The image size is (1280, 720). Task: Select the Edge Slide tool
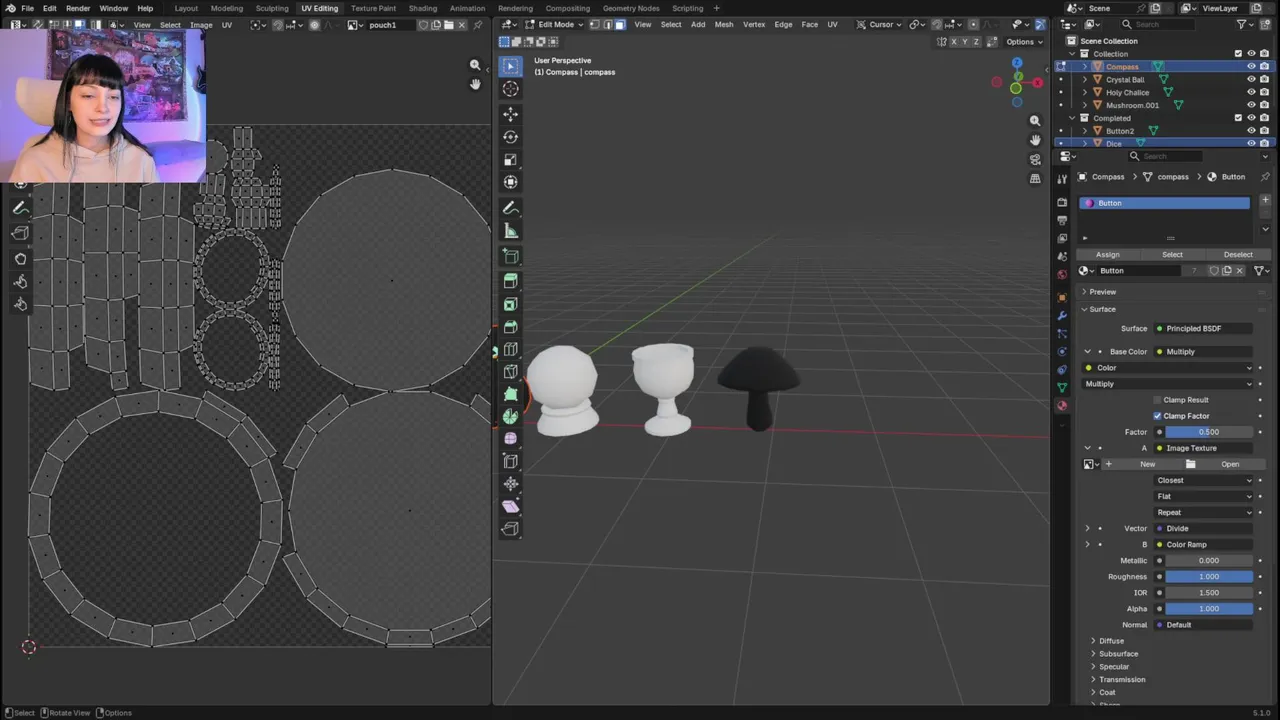(x=510, y=461)
